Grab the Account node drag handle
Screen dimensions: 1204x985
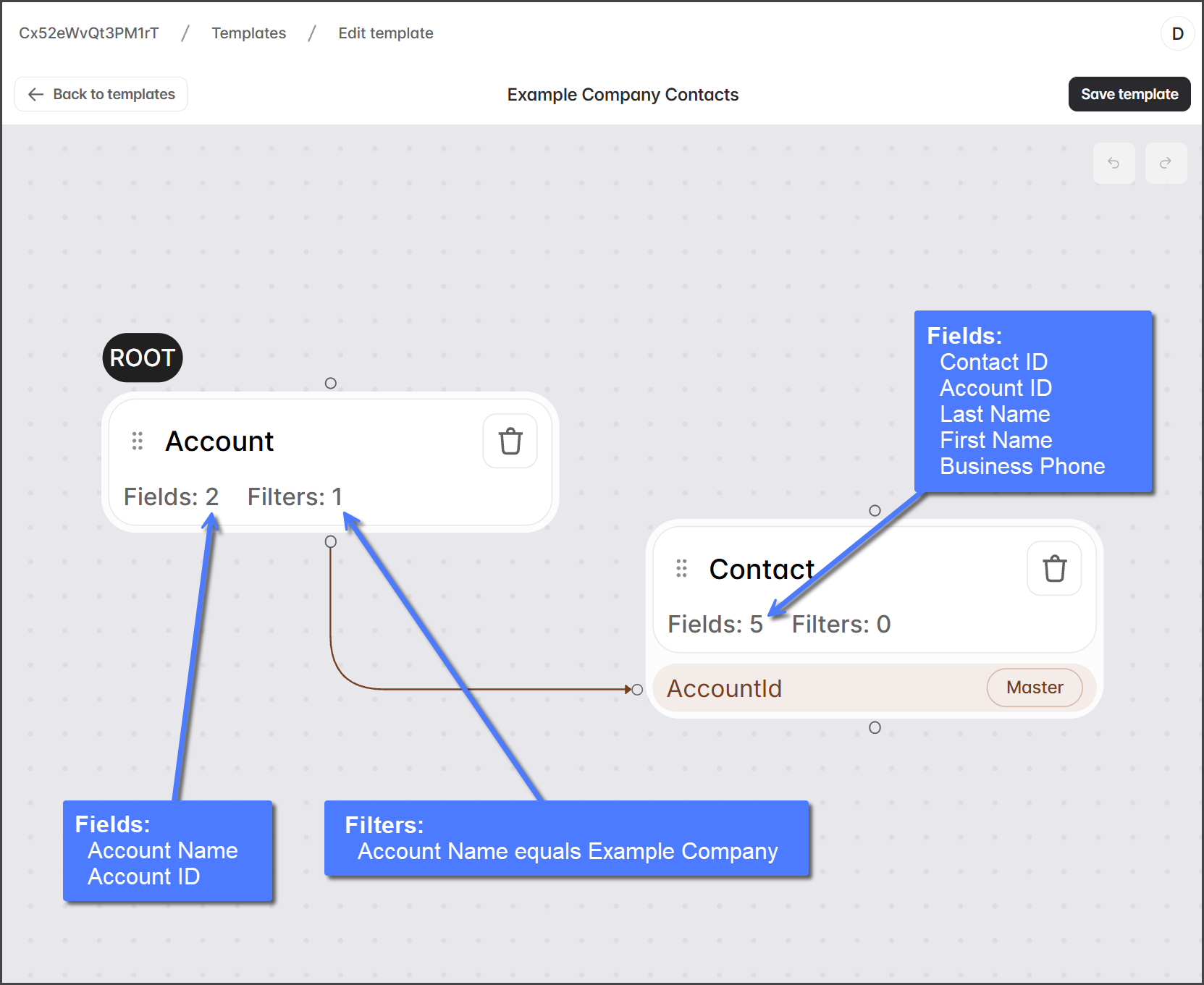pos(138,441)
